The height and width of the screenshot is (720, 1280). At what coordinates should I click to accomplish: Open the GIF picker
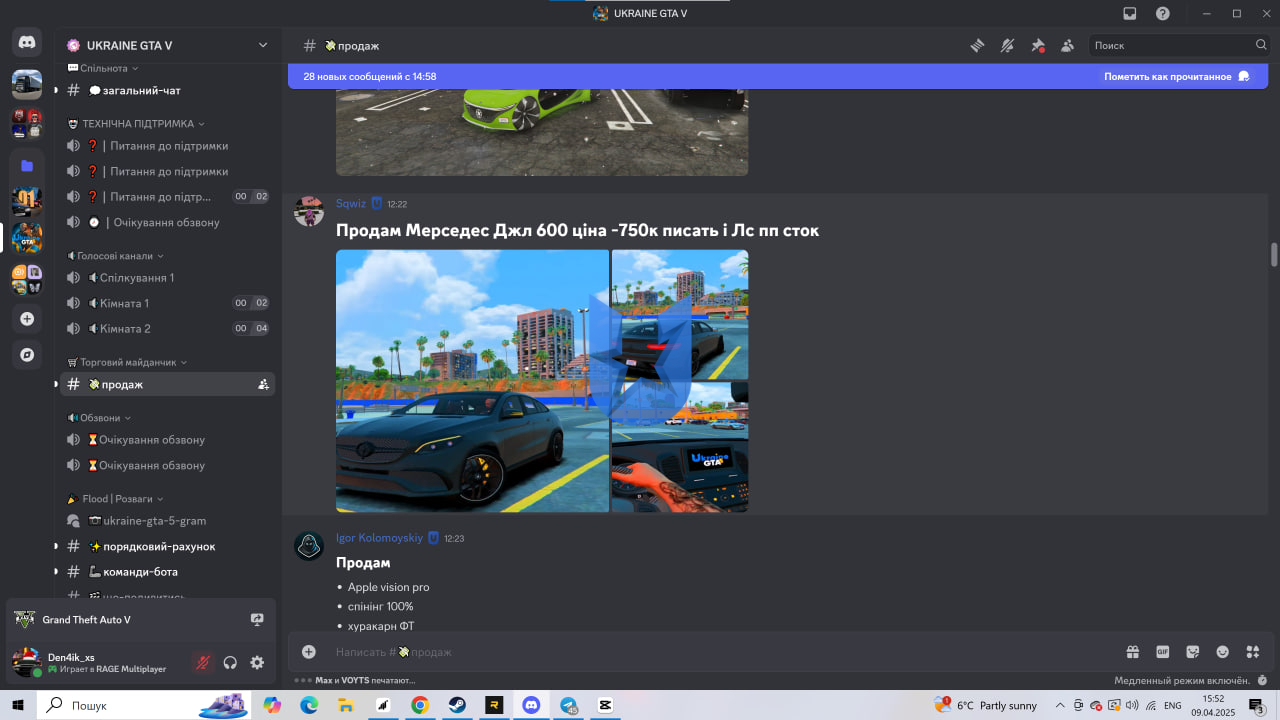click(1163, 652)
